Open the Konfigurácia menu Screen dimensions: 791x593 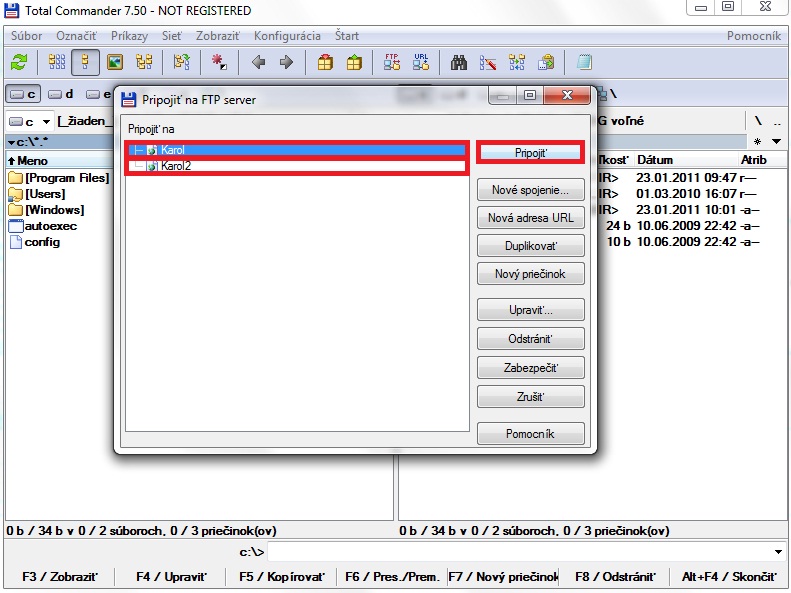[x=287, y=36]
